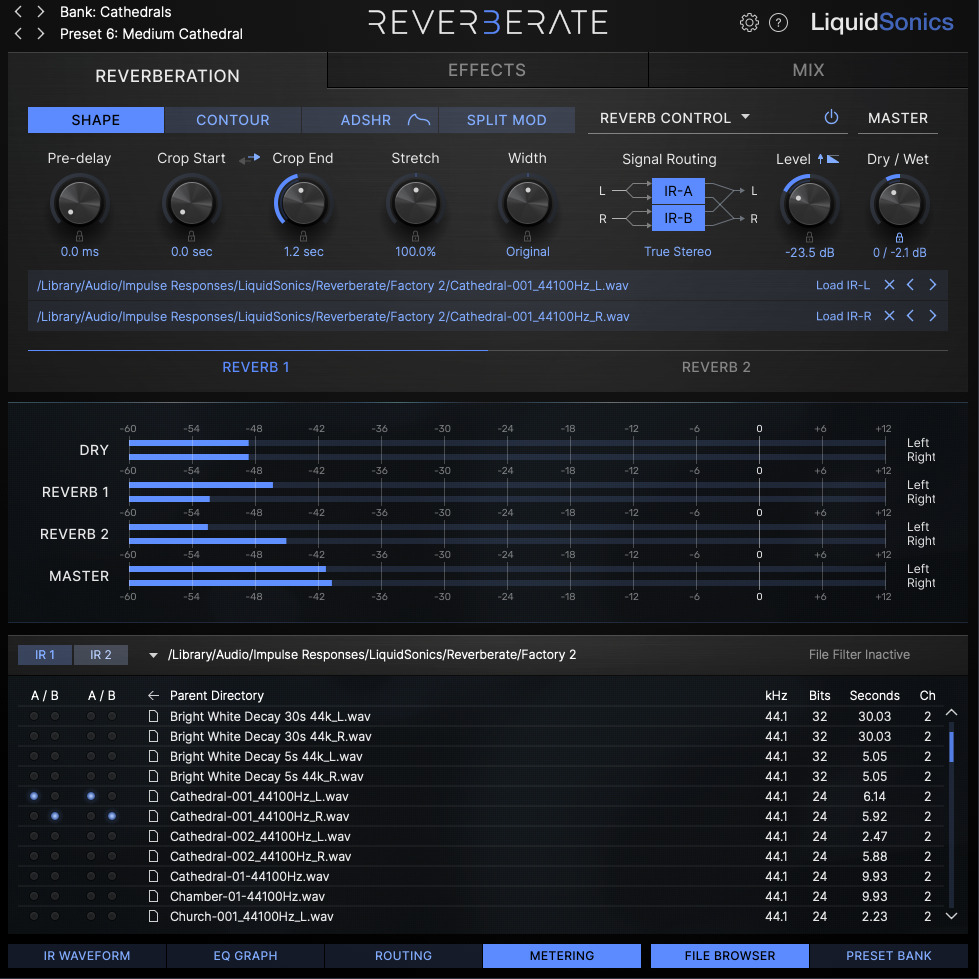Select the IR-B routing block

click(678, 218)
